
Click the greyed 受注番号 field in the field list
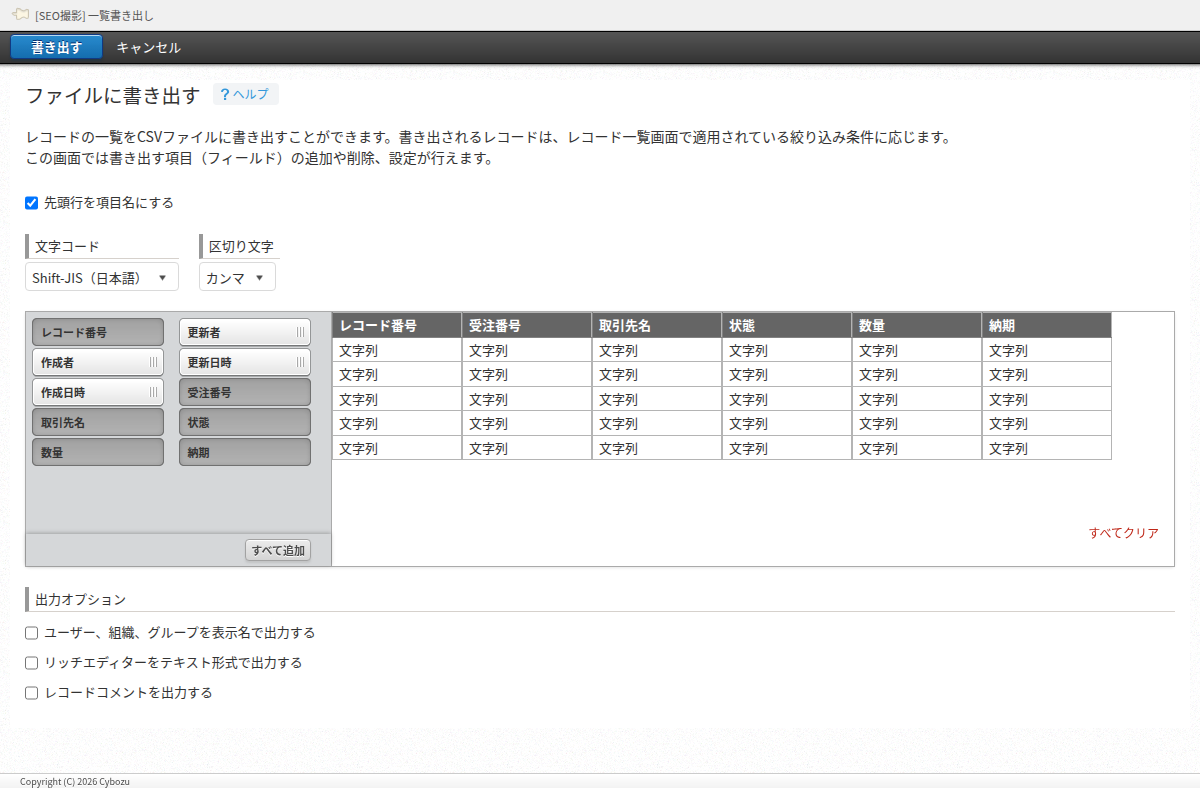point(245,392)
